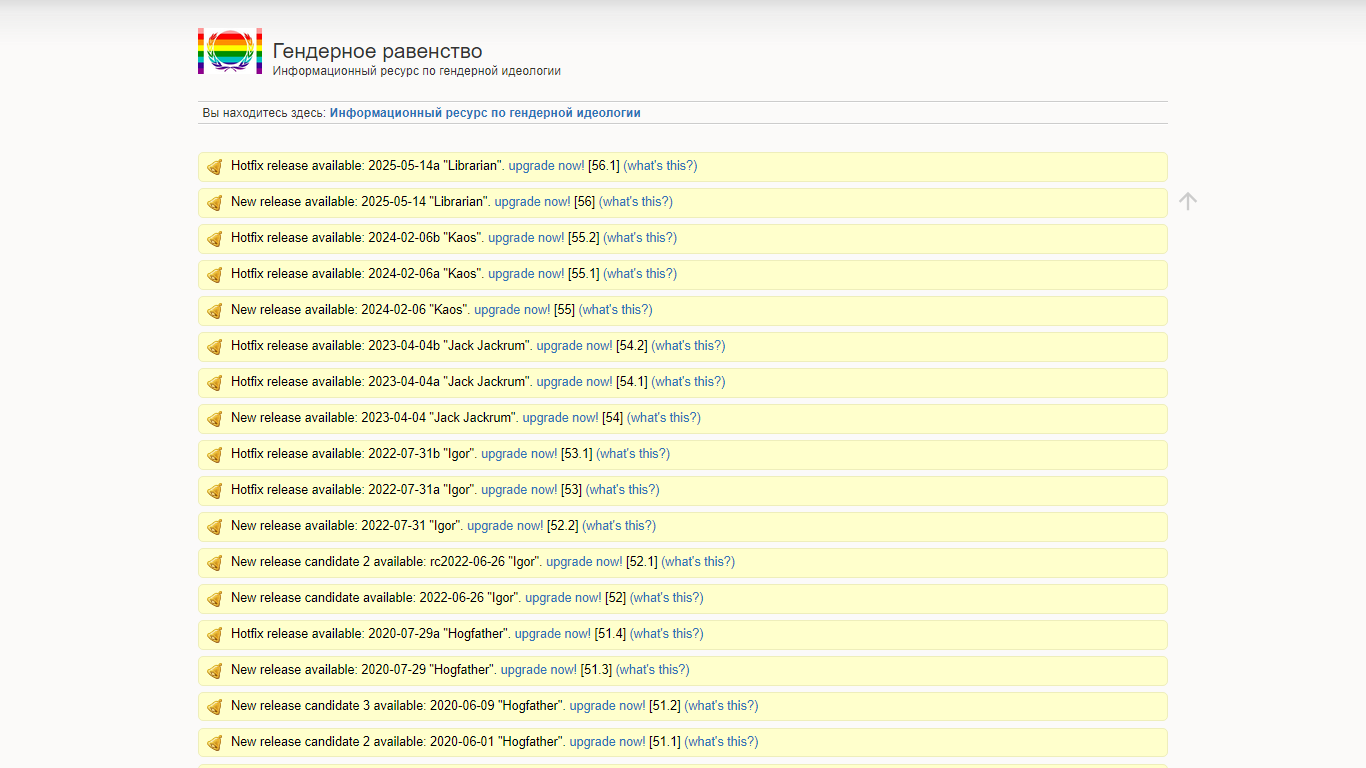Viewport: 1366px width, 768px height.
Task: Open what's this? link for [54]
Action: click(x=664, y=418)
